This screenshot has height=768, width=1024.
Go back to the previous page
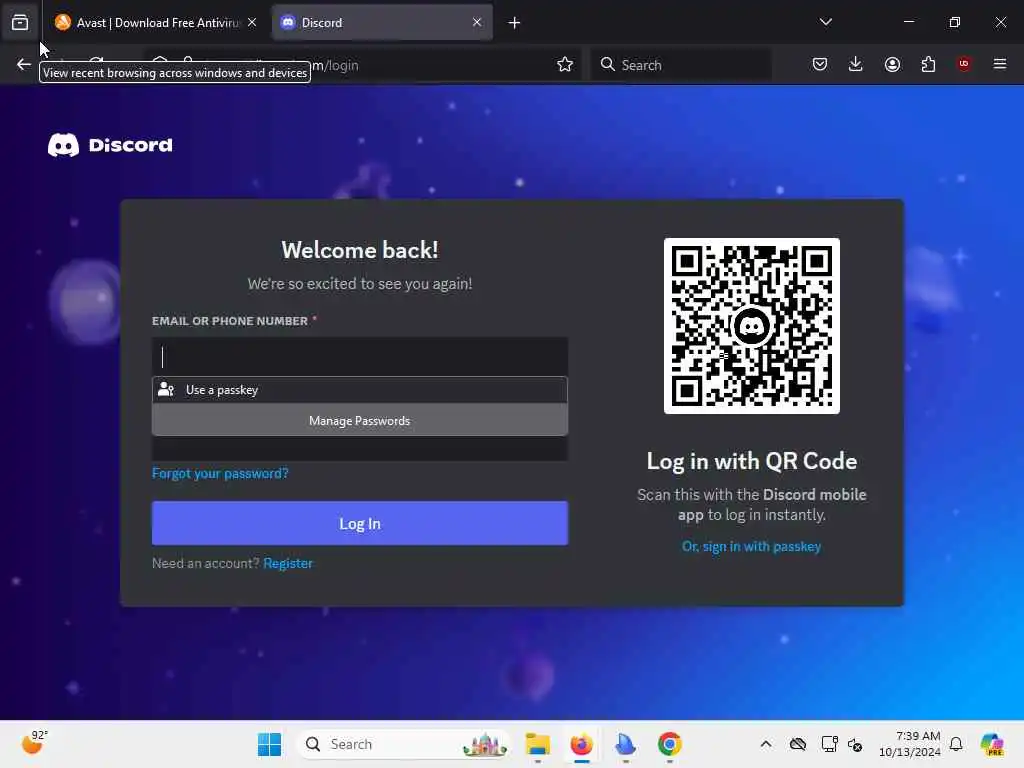click(x=24, y=65)
